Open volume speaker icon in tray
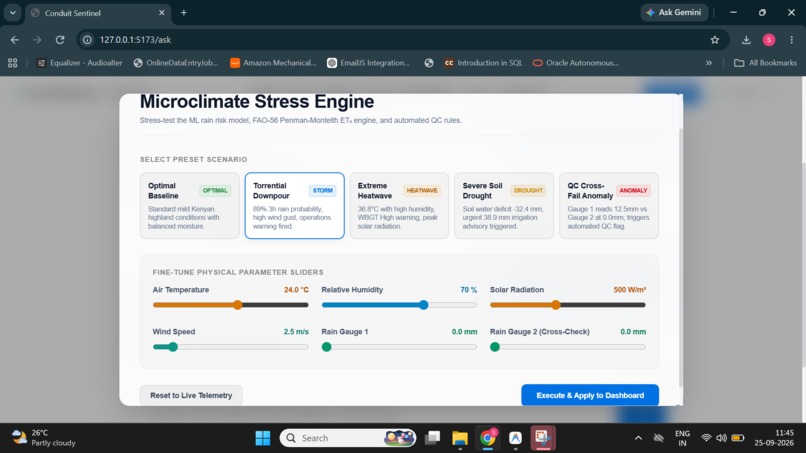Viewport: 806px width, 453px height. (721, 438)
